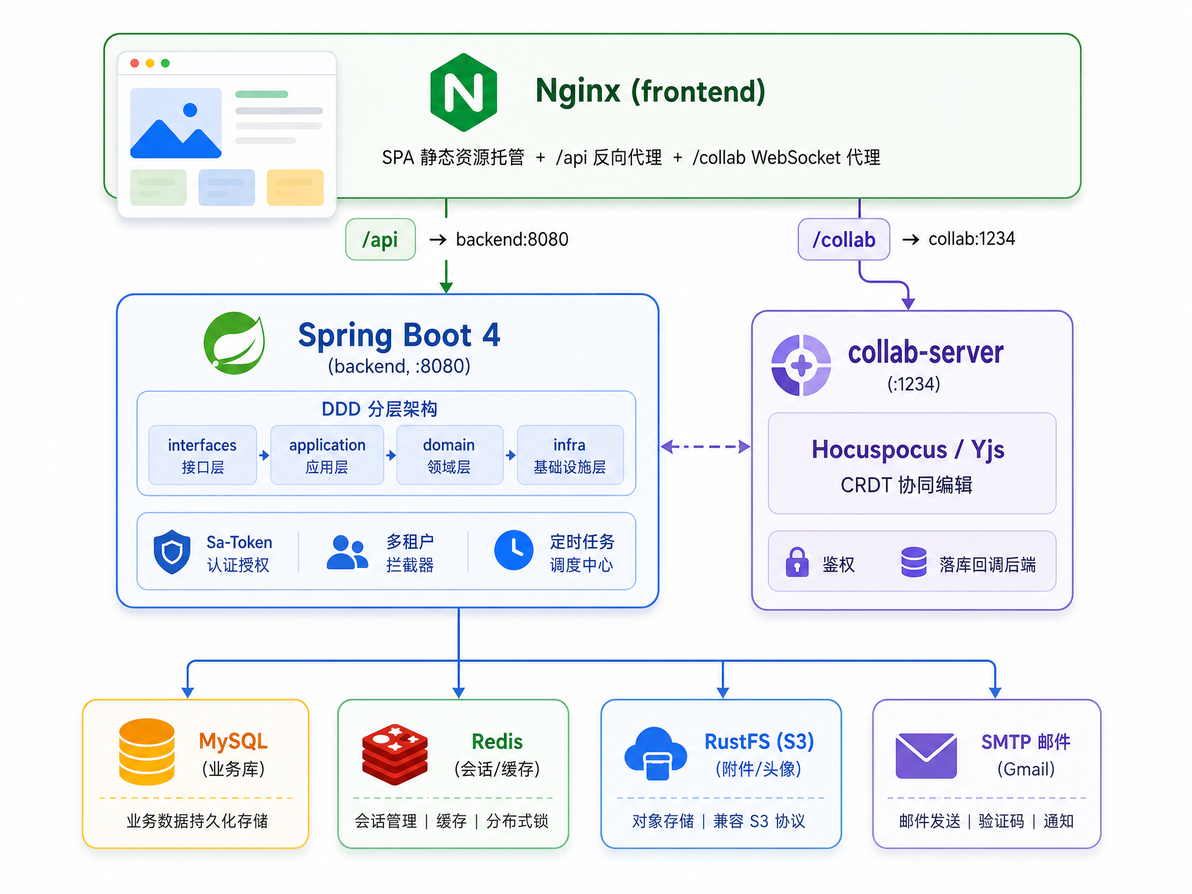The height and width of the screenshot is (894, 1192).
Task: Click the 'CRDT 协同编辑' text
Action: click(x=906, y=485)
